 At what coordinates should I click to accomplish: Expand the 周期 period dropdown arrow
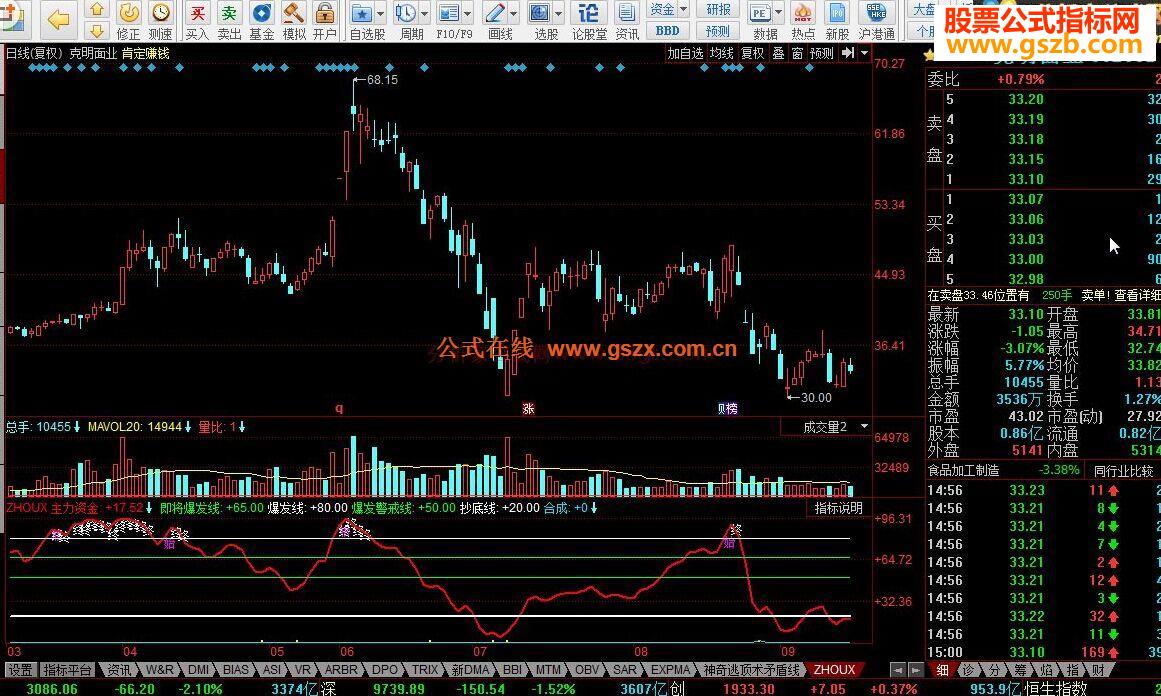click(424, 14)
